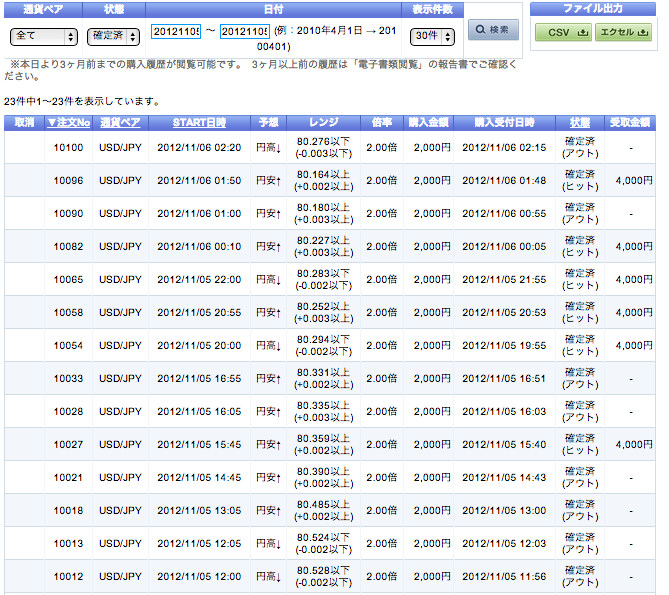Click START time 2012/11/05 22:00

tap(199, 280)
